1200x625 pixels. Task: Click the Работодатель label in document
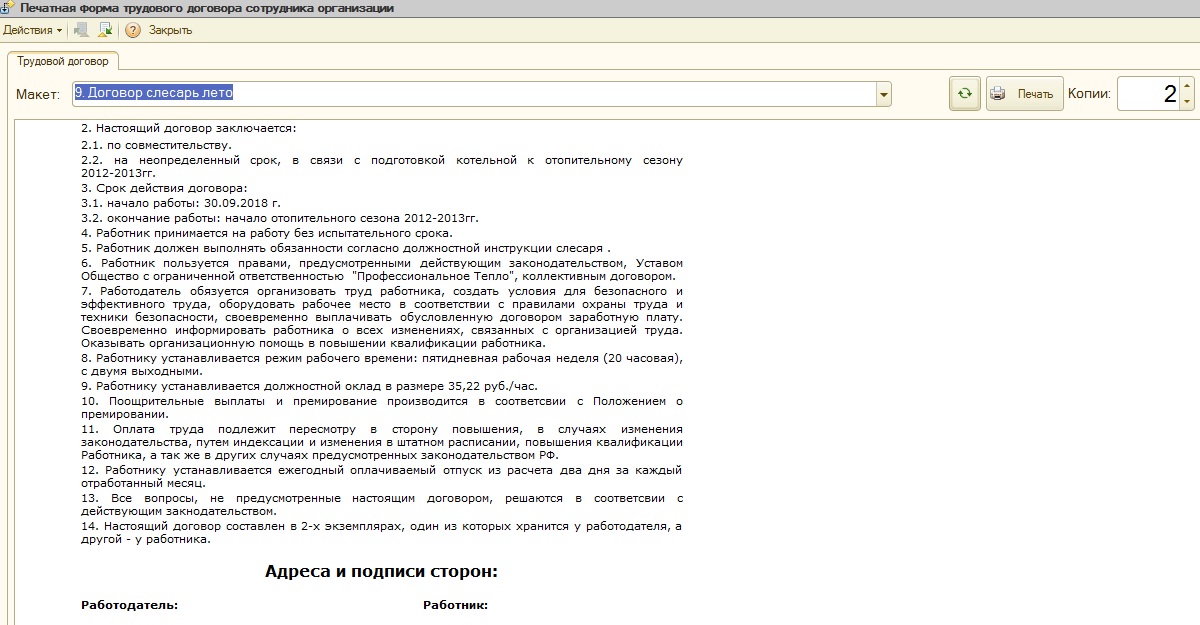[x=129, y=605]
